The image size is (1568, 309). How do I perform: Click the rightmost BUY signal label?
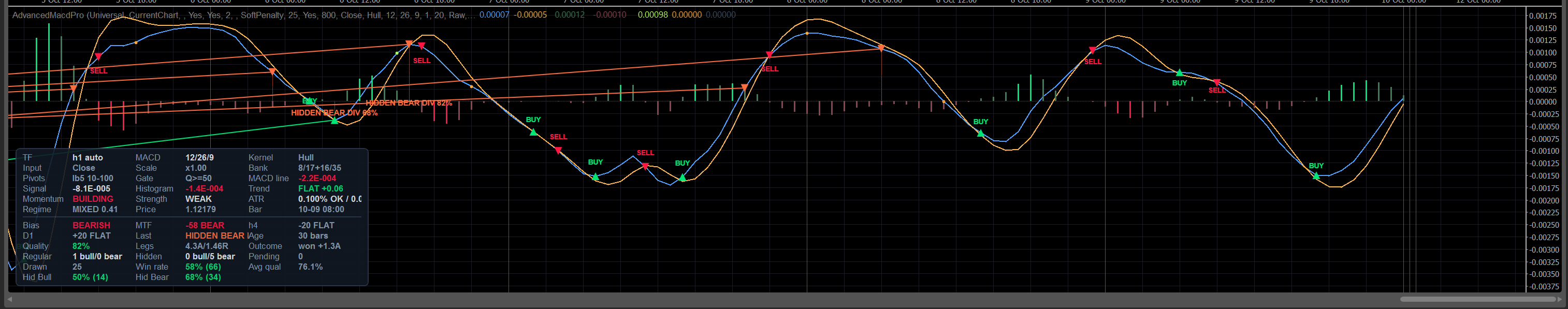(x=1316, y=166)
